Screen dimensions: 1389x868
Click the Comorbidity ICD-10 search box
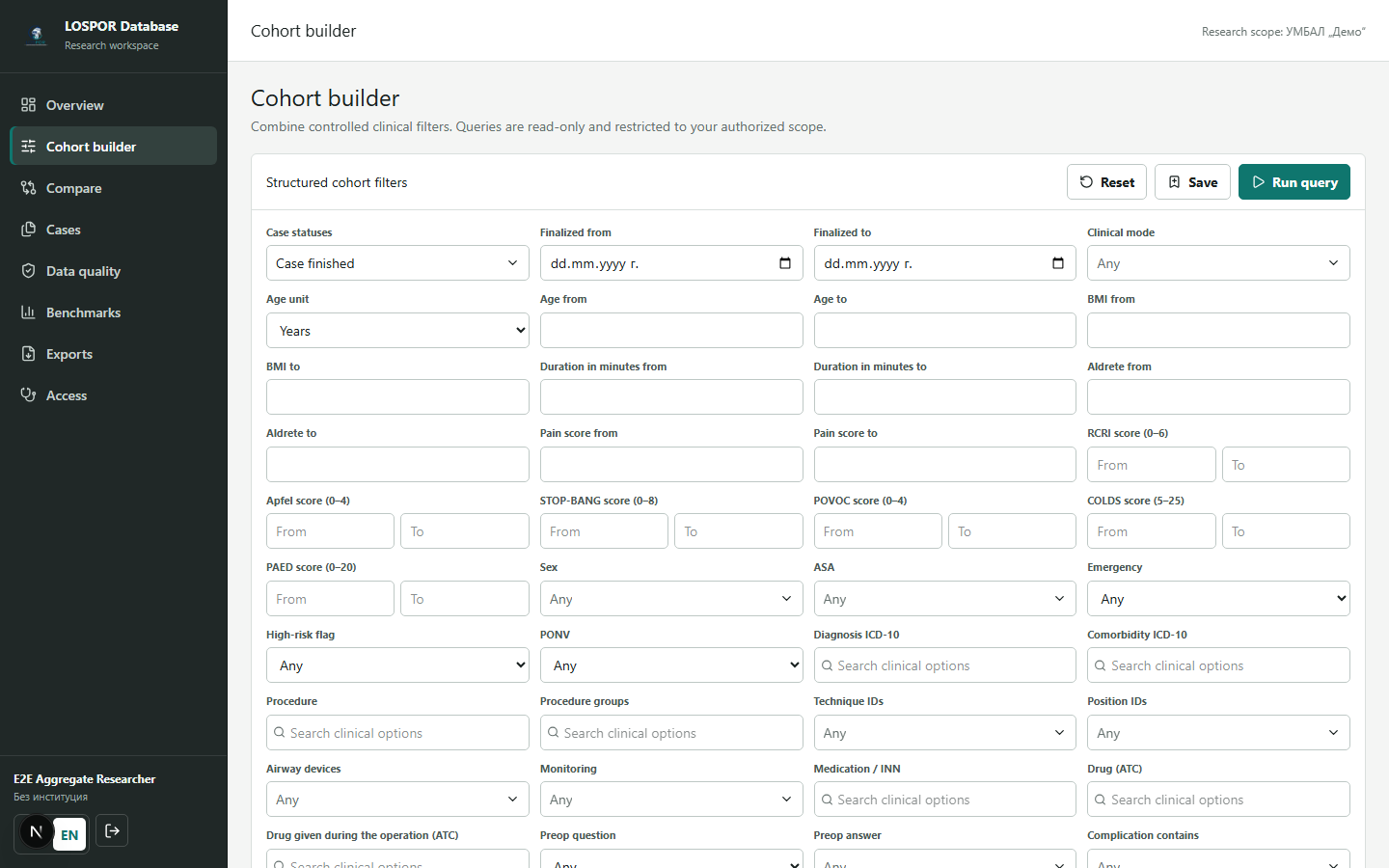(x=1218, y=665)
